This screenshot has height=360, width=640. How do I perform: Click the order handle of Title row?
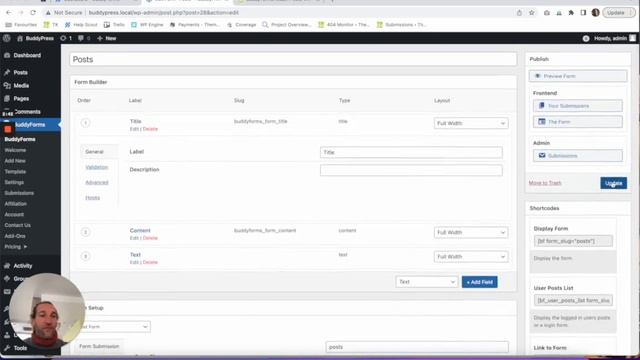[x=85, y=123]
